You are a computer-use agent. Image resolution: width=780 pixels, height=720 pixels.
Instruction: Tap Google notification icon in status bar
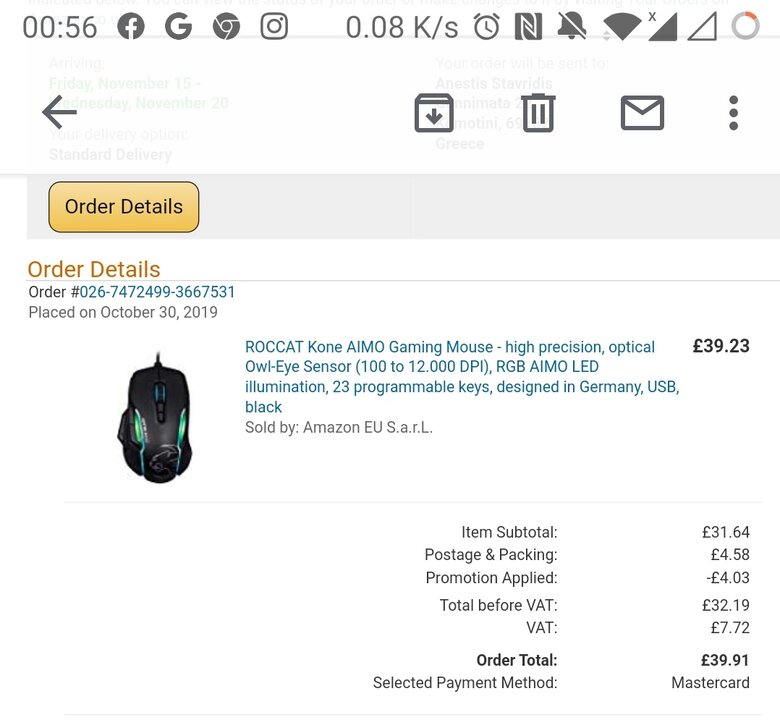pos(179,27)
